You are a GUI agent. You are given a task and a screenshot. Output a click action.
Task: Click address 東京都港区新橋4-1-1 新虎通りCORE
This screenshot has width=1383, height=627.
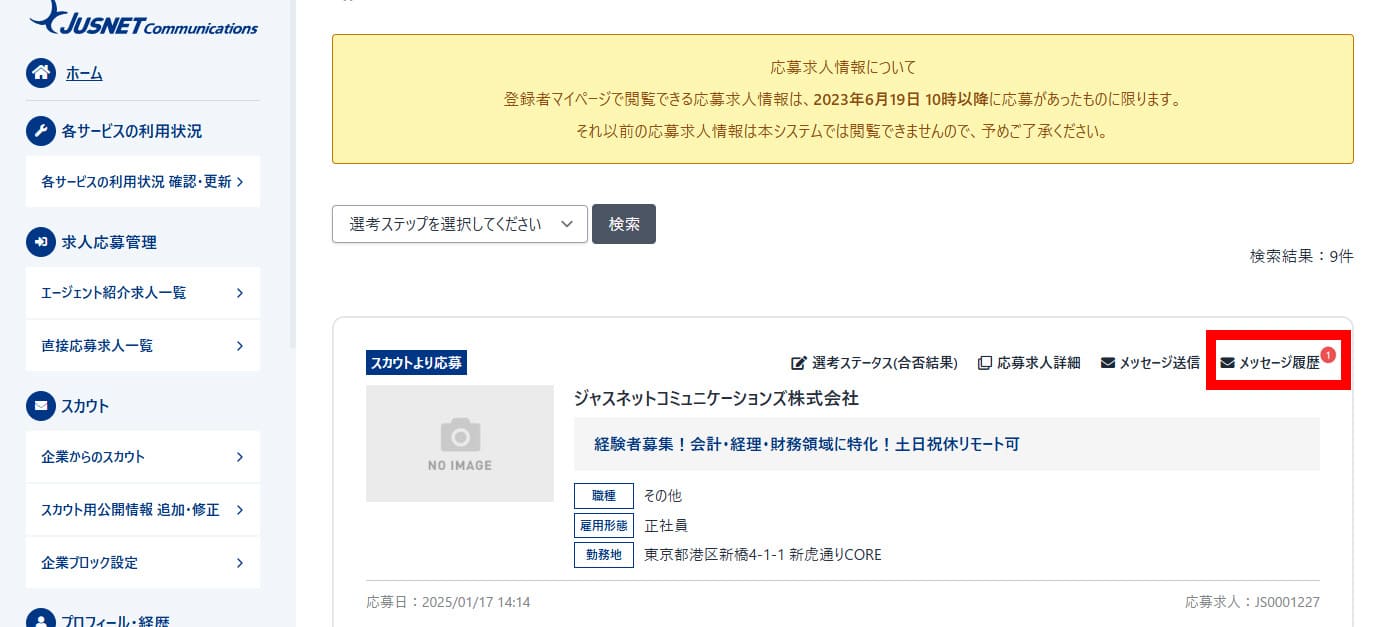[x=763, y=554]
